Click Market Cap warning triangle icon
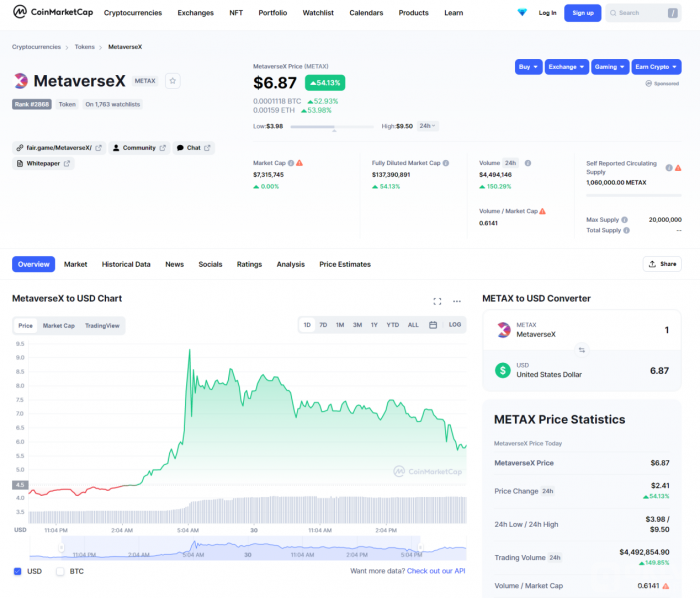 300,163
